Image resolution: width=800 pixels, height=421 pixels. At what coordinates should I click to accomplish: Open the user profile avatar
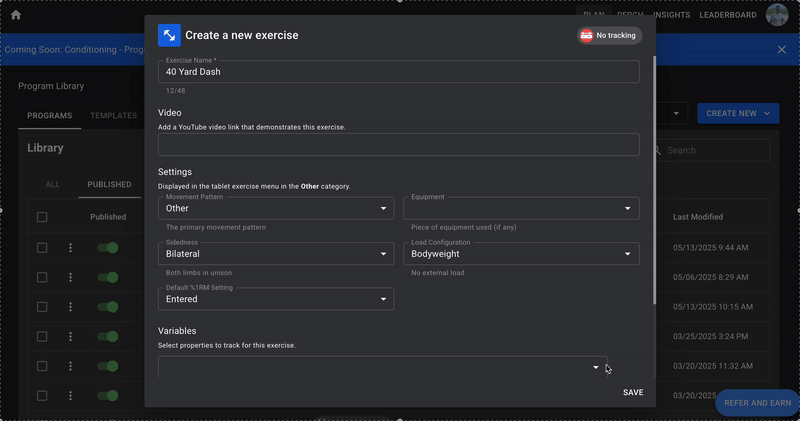pos(777,15)
